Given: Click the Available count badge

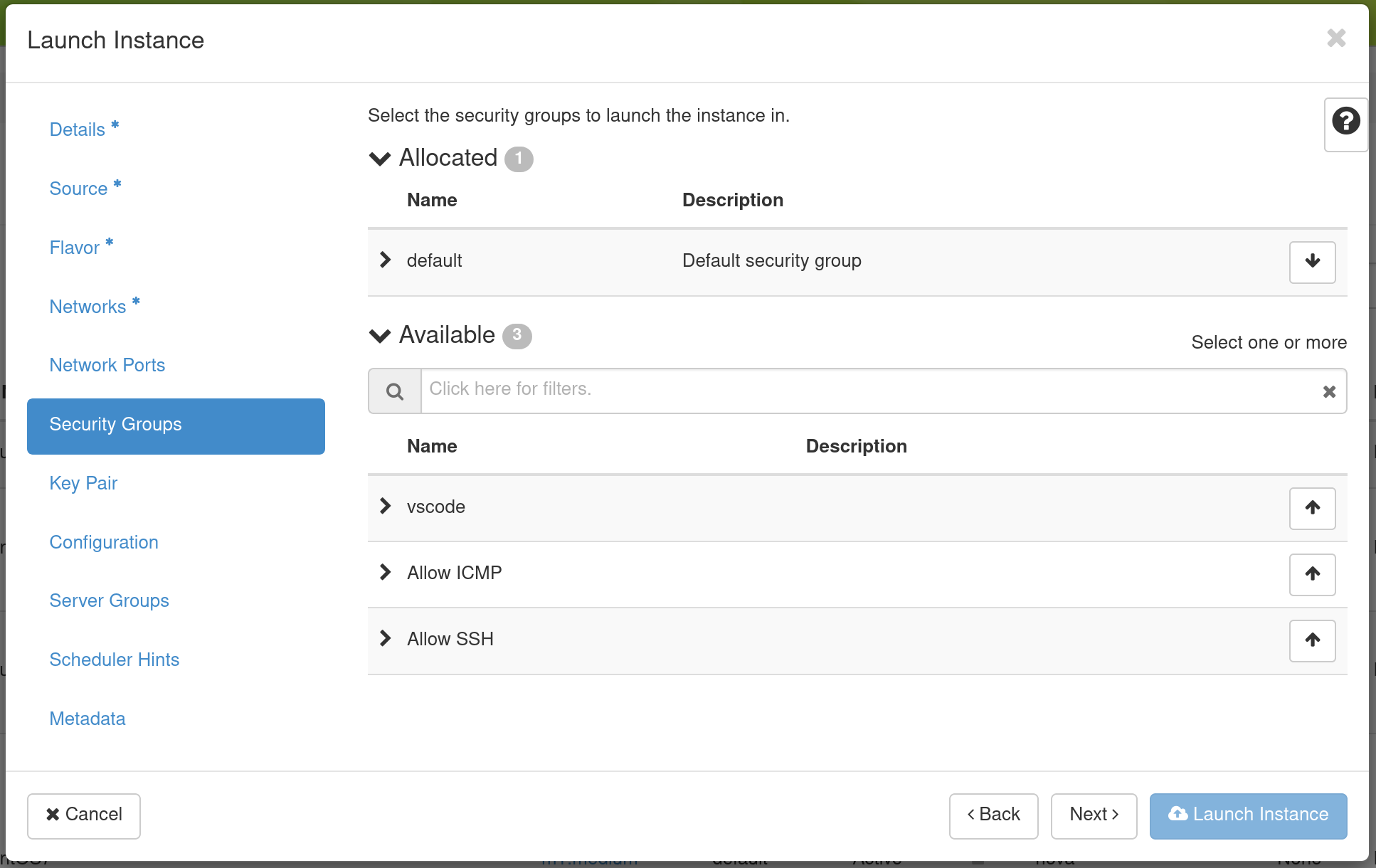Looking at the screenshot, I should pyautogui.click(x=517, y=336).
